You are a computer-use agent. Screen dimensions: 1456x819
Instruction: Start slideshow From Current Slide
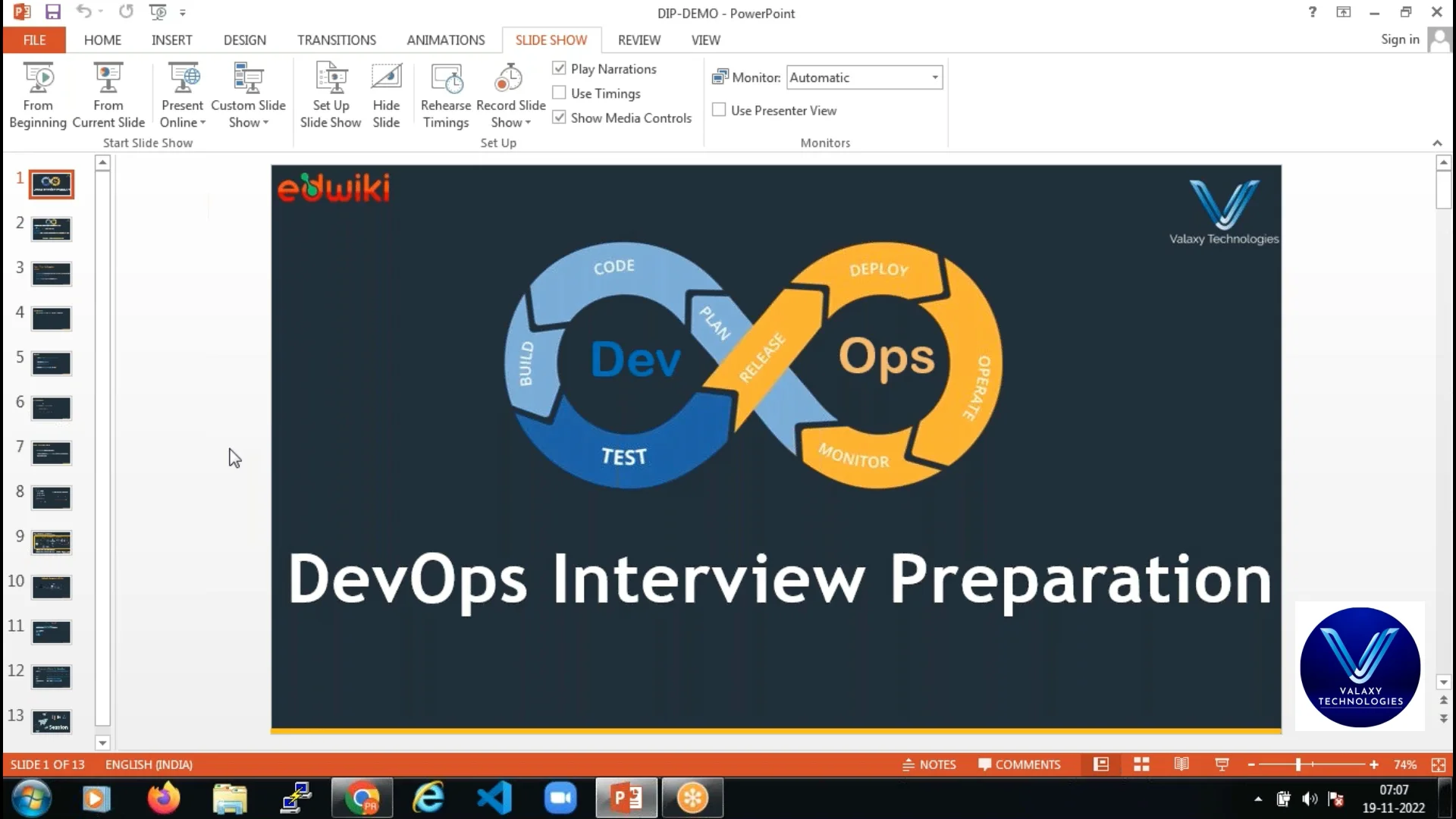(108, 96)
